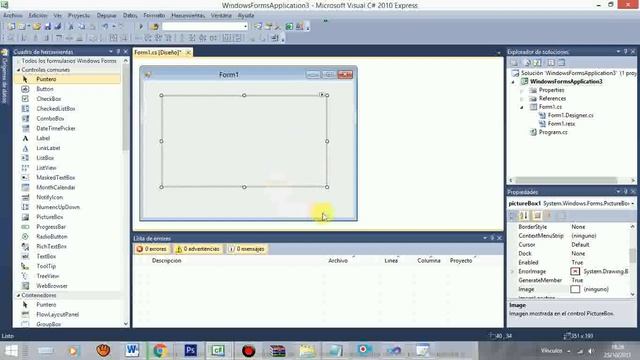
Task: Start debugging with the green play arrow
Action: [141, 27]
